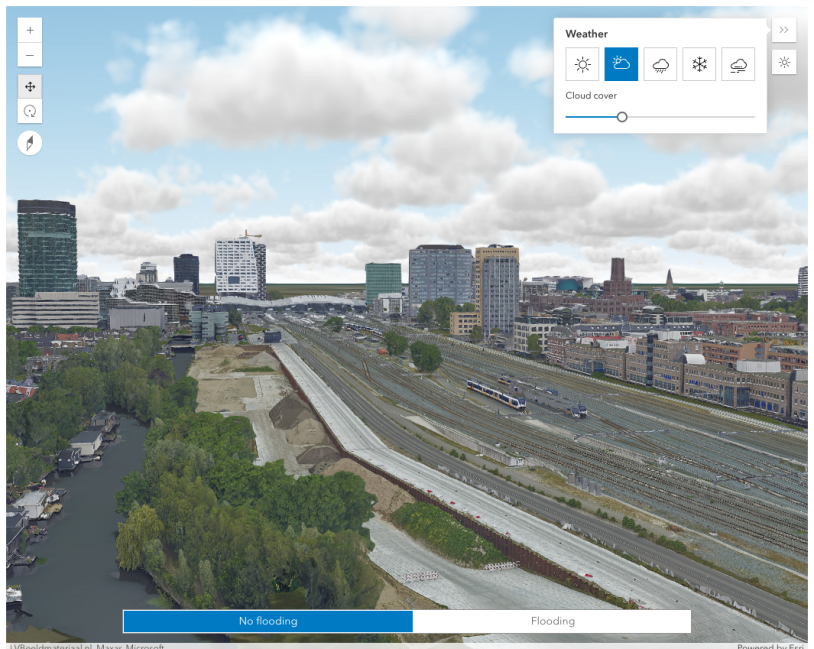Zoom in on the 3D scene
The height and width of the screenshot is (649, 814).
pos(30,30)
